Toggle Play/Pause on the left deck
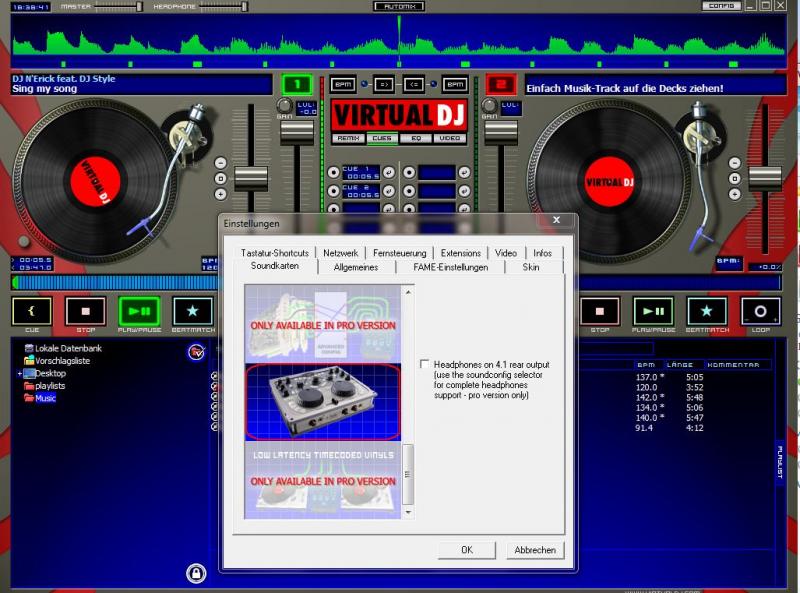Viewport: 800px width, 593px height. [139, 311]
